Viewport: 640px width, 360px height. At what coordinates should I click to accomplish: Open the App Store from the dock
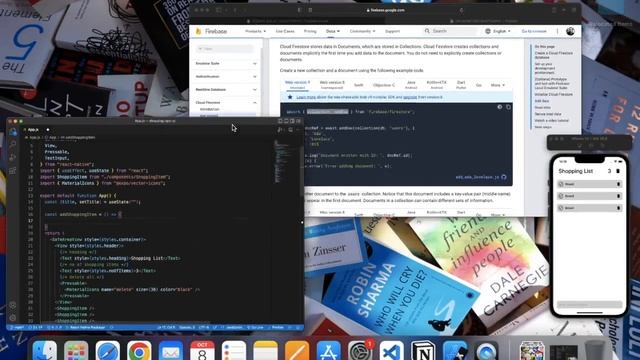pyautogui.click(x=328, y=351)
